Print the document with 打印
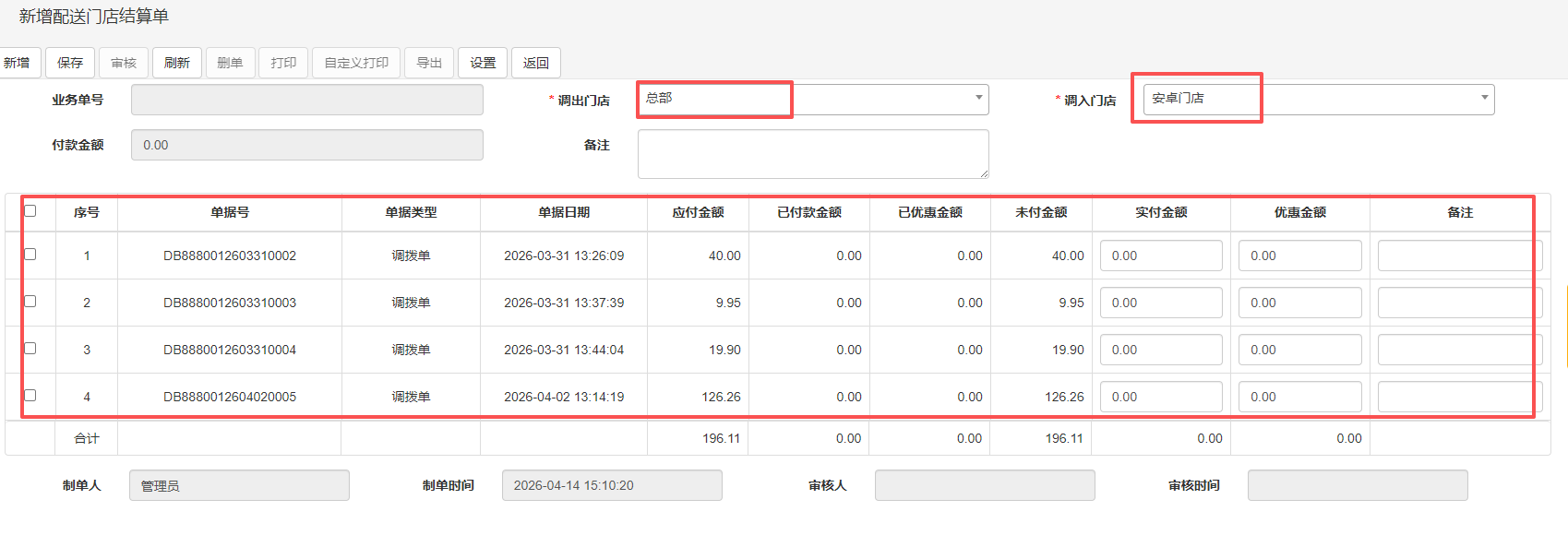1568x559 pixels. coord(283,63)
